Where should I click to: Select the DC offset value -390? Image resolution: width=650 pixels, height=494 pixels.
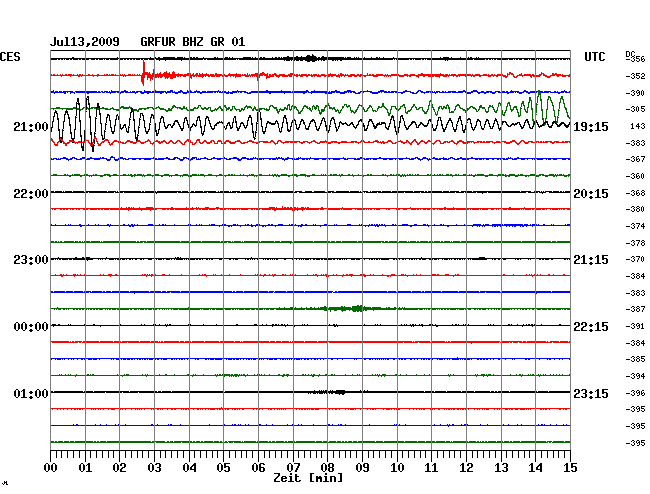pyautogui.click(x=635, y=93)
